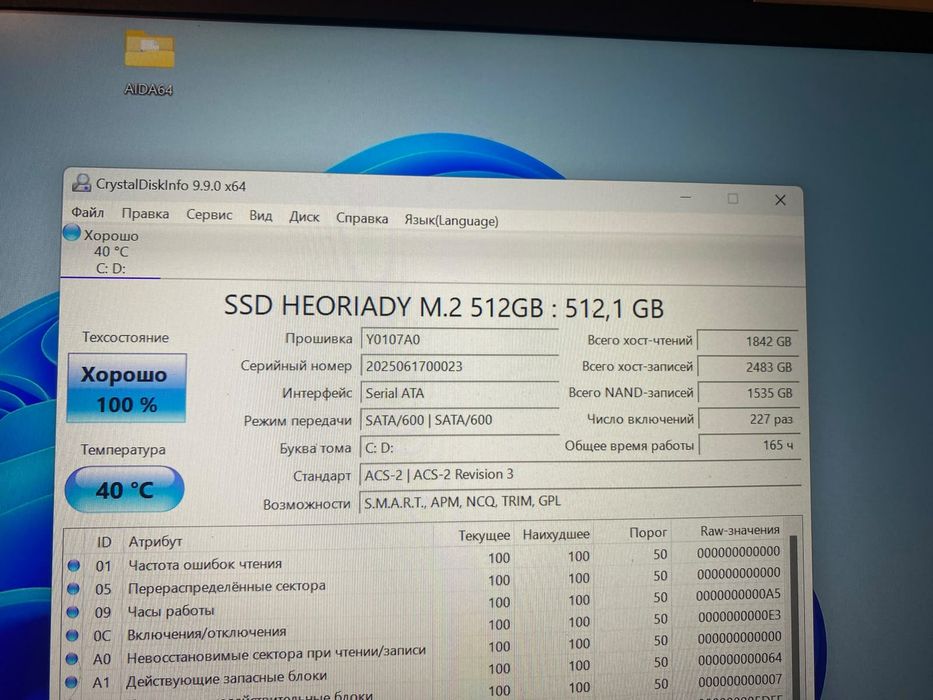The height and width of the screenshot is (700, 933).
Task: Close the CrystalDiskInfo window
Action: click(780, 201)
